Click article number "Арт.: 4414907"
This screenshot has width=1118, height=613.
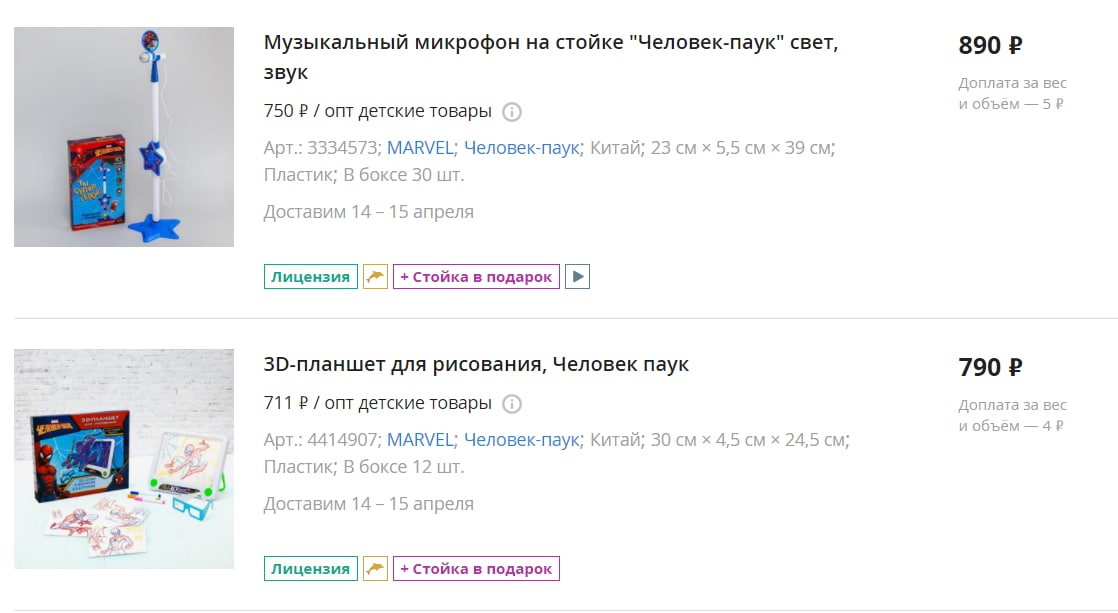click(322, 440)
